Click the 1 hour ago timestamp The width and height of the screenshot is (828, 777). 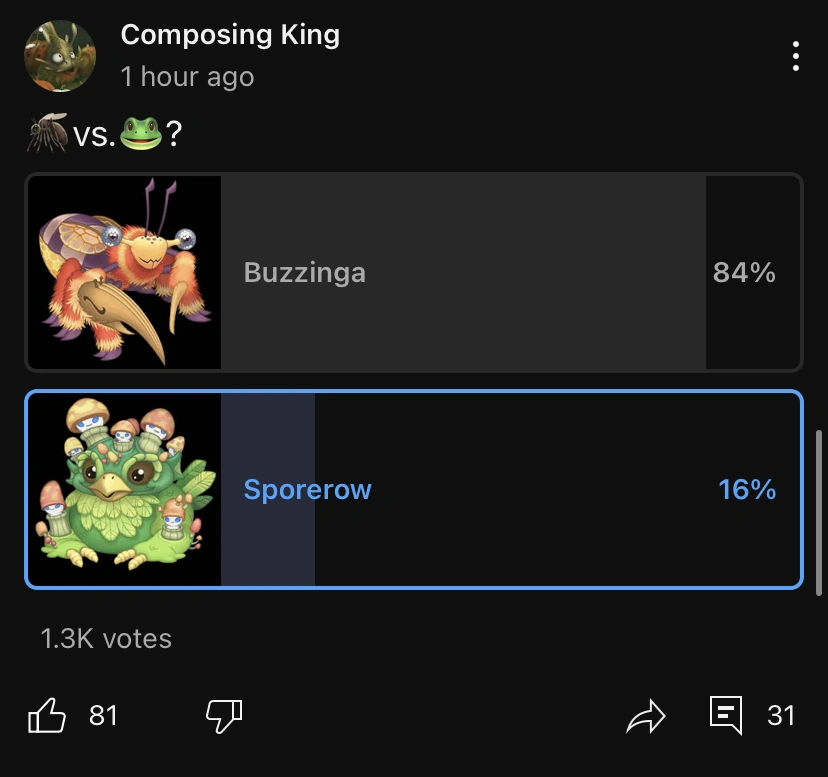(187, 75)
